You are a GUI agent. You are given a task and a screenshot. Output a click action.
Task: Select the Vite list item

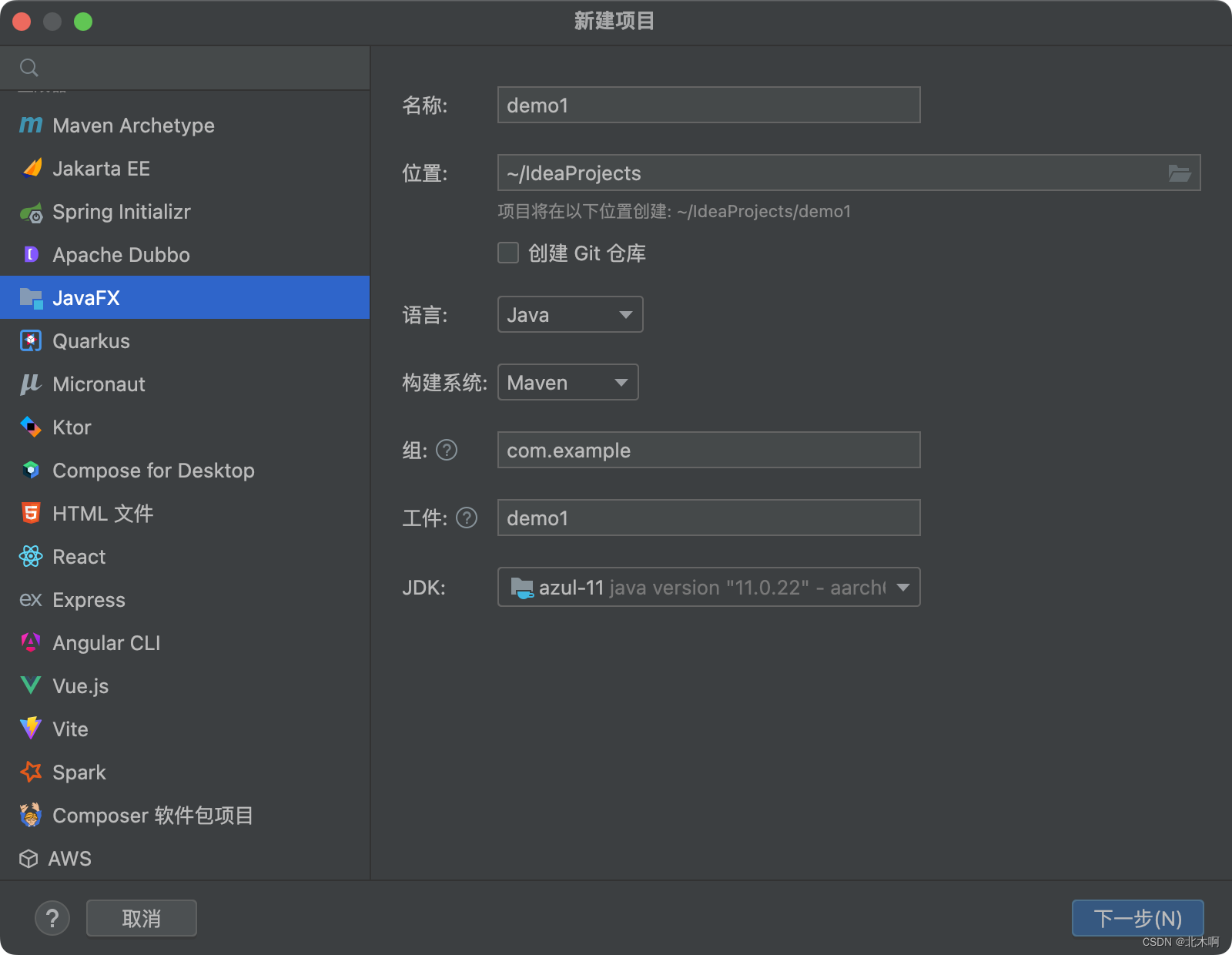click(185, 729)
